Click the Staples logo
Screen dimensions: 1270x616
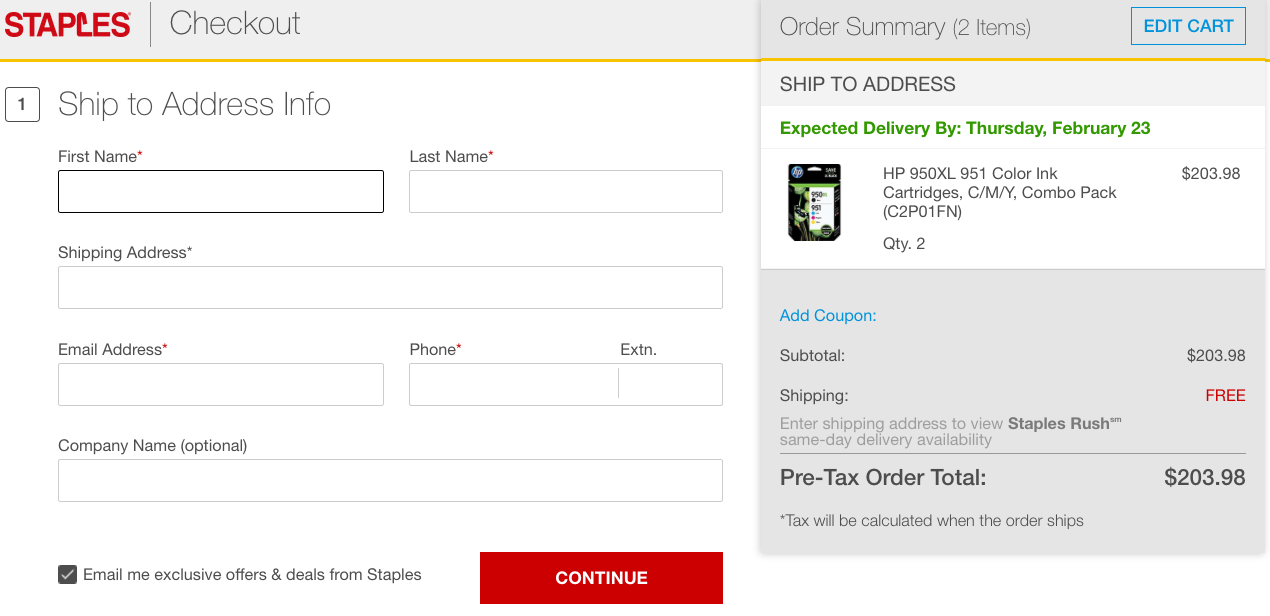tap(68, 25)
